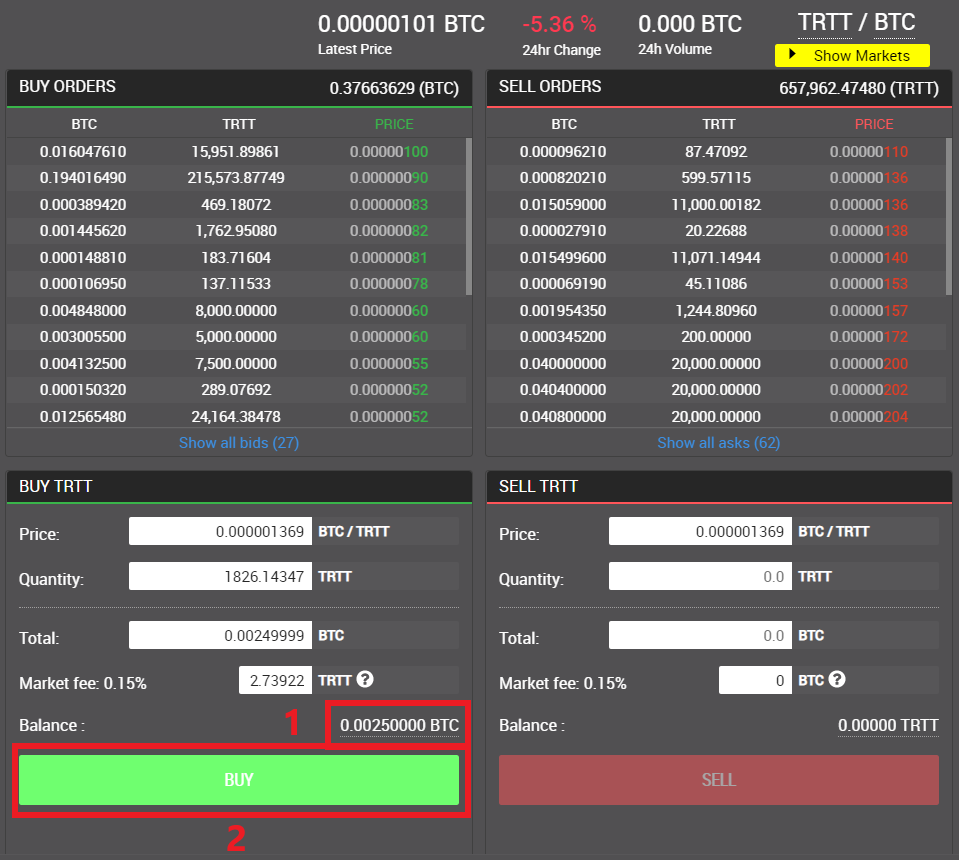Click the red SELL button

coord(719,780)
